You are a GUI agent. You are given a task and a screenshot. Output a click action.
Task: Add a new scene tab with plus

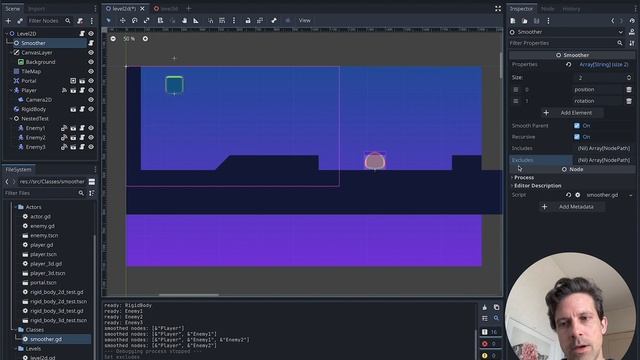[189, 9]
